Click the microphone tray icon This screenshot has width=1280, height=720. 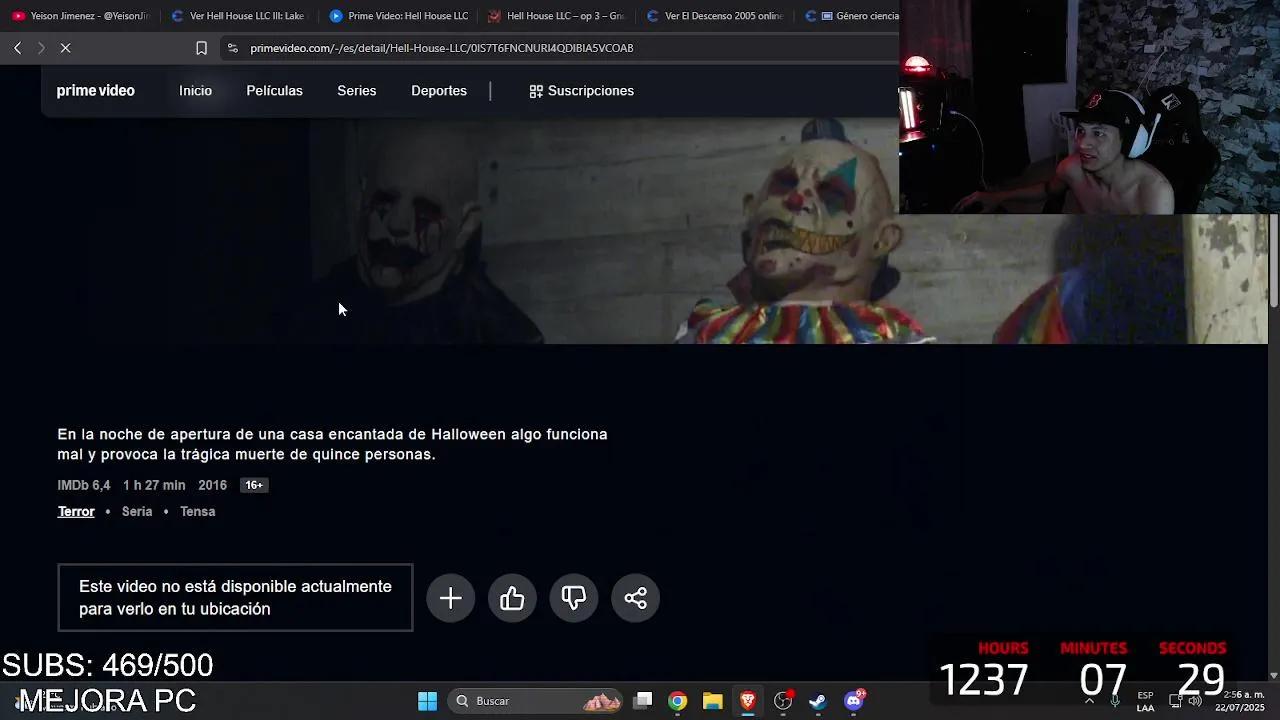(x=1115, y=701)
